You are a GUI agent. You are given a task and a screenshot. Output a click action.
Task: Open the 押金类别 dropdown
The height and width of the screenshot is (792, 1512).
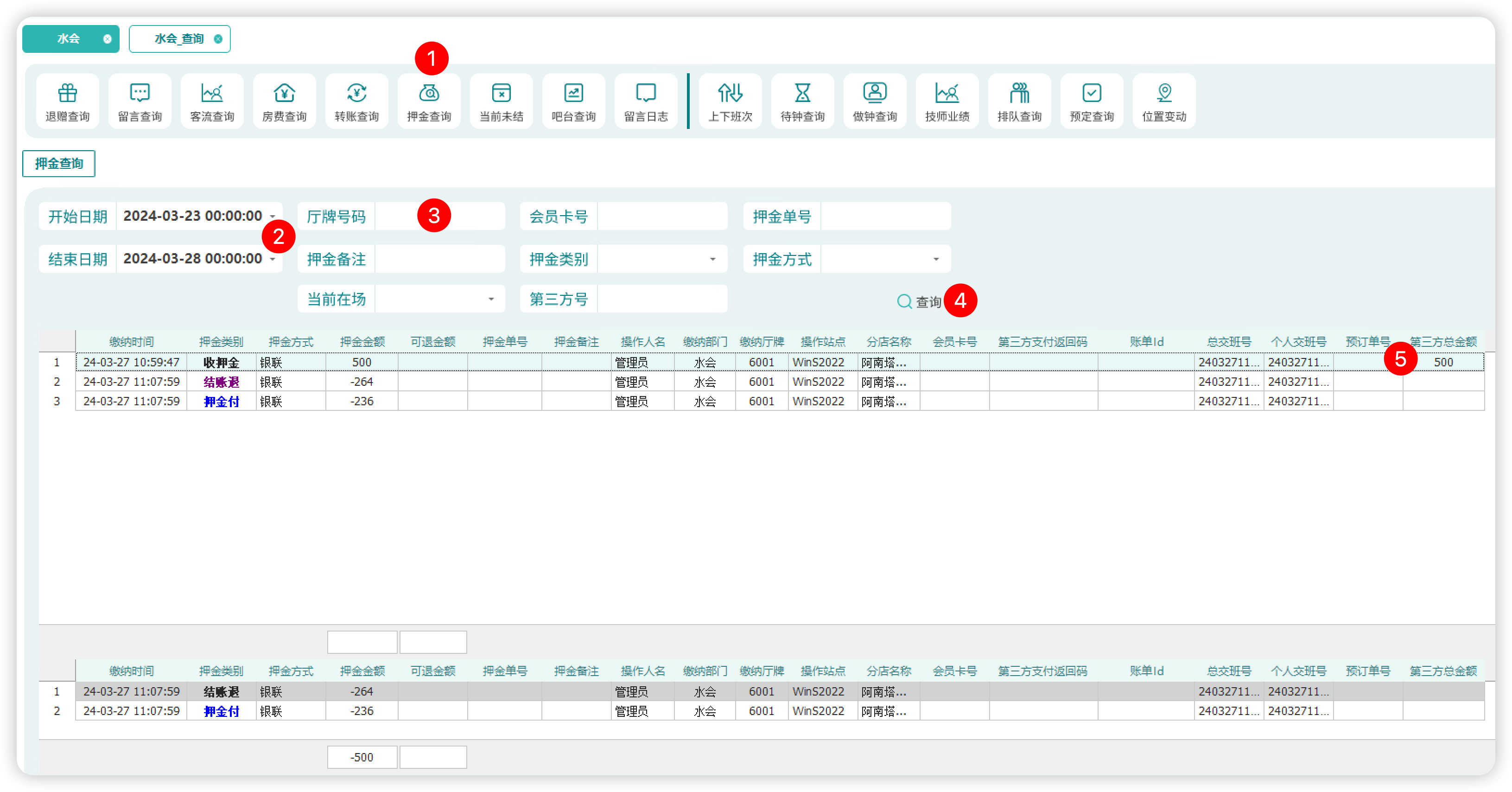click(x=712, y=260)
